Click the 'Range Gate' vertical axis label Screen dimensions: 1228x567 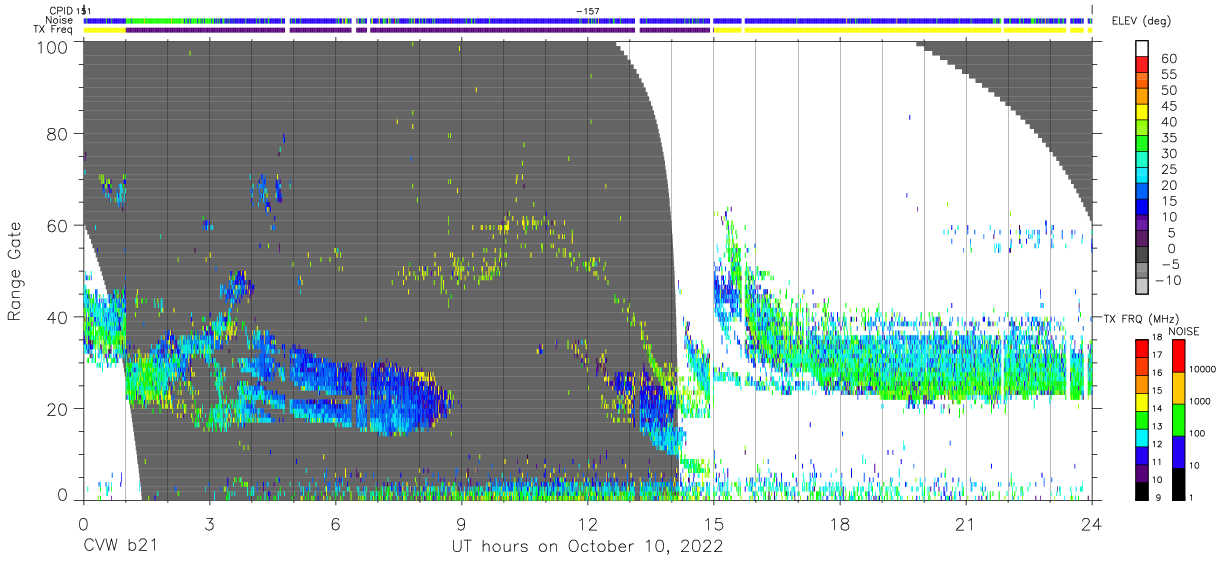[15, 271]
